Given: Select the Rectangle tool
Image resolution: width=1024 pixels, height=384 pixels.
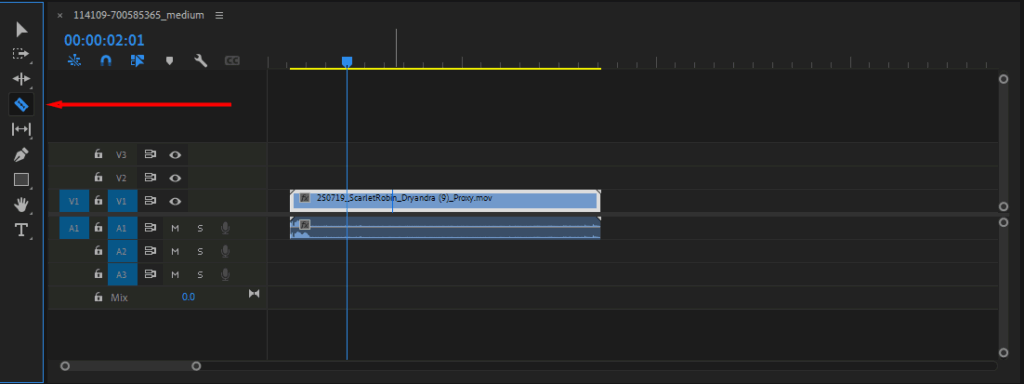Looking at the screenshot, I should tap(22, 180).
